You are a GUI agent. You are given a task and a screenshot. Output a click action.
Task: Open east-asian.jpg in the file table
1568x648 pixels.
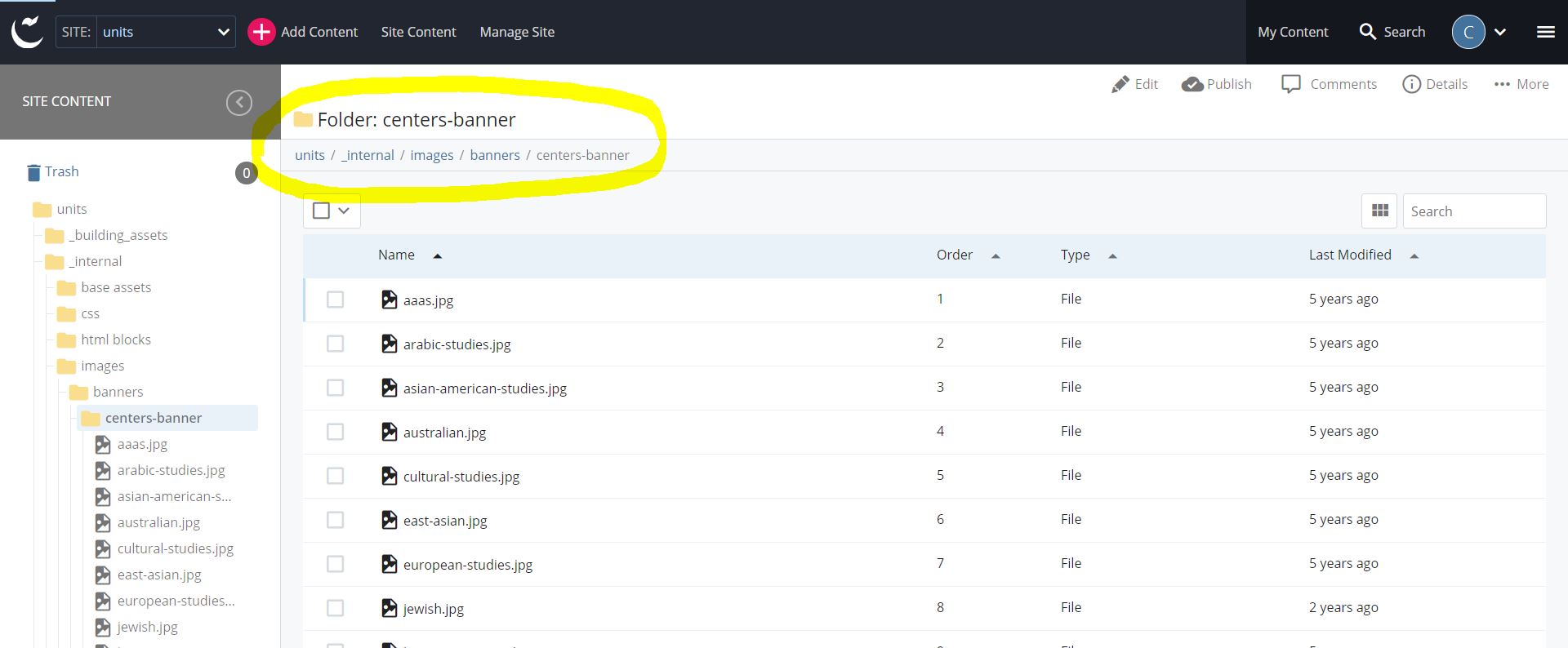[445, 521]
